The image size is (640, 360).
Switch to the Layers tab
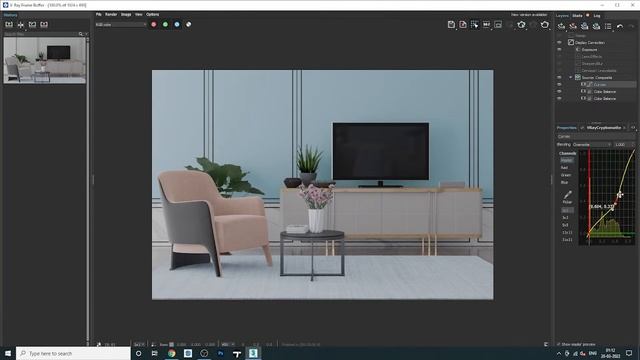[x=562, y=16]
